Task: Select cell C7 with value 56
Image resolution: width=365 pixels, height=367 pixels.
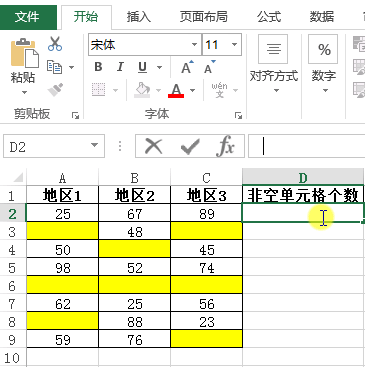Action: (207, 303)
